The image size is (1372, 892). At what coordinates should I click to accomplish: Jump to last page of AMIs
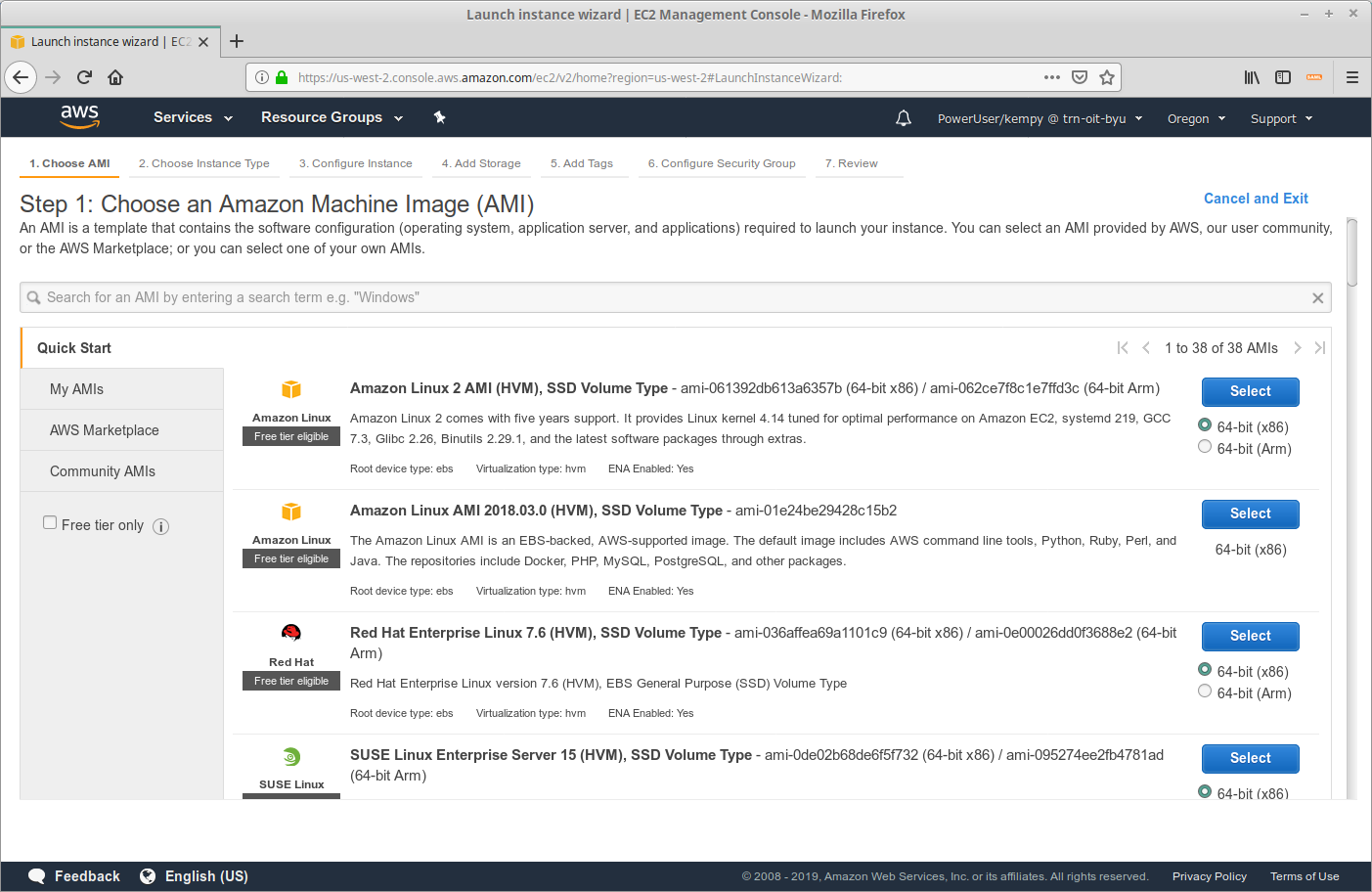click(1320, 348)
